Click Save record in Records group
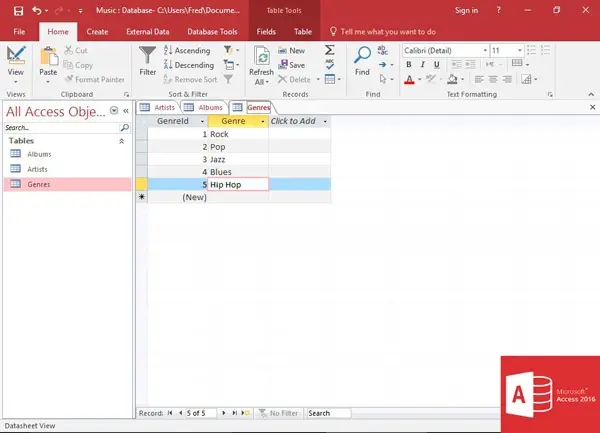The image size is (600, 433). tap(291, 65)
